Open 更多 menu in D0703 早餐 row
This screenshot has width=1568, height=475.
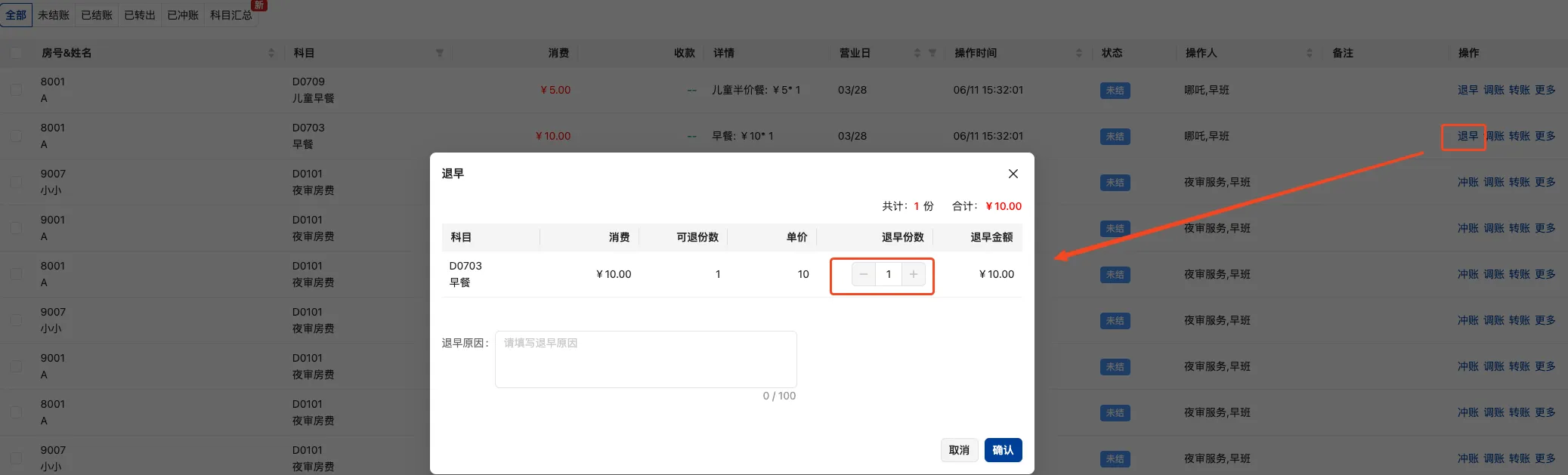click(x=1545, y=136)
